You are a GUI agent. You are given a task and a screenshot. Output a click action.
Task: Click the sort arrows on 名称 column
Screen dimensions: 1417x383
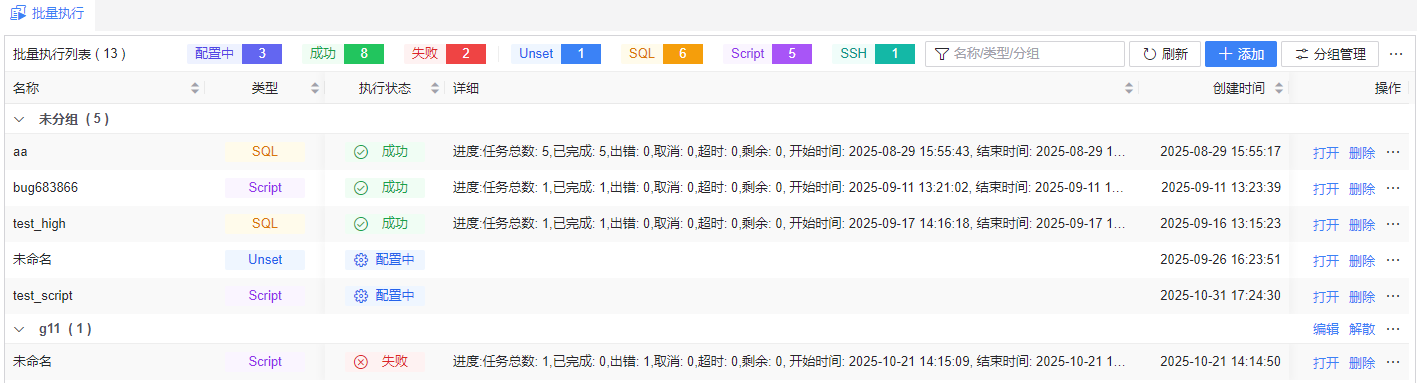point(195,88)
